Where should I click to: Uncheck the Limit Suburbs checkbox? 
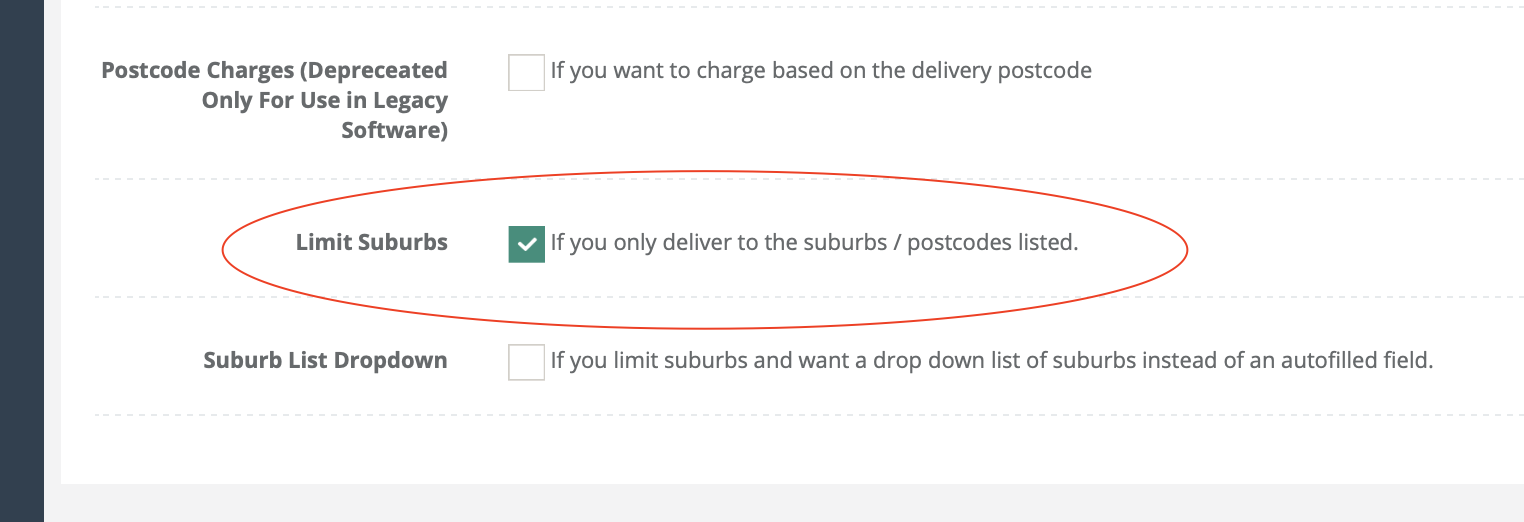tap(526, 243)
